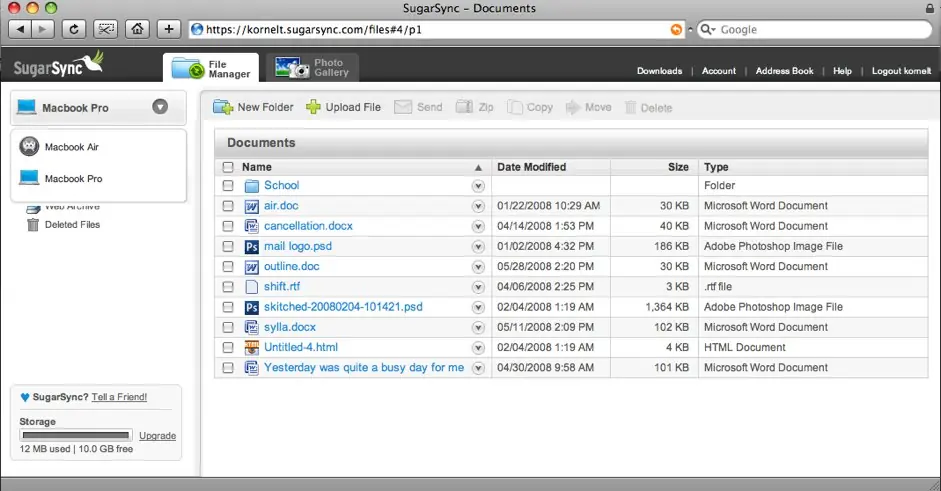The height and width of the screenshot is (491, 941).
Task: Check the box for School folder
Action: click(x=228, y=185)
